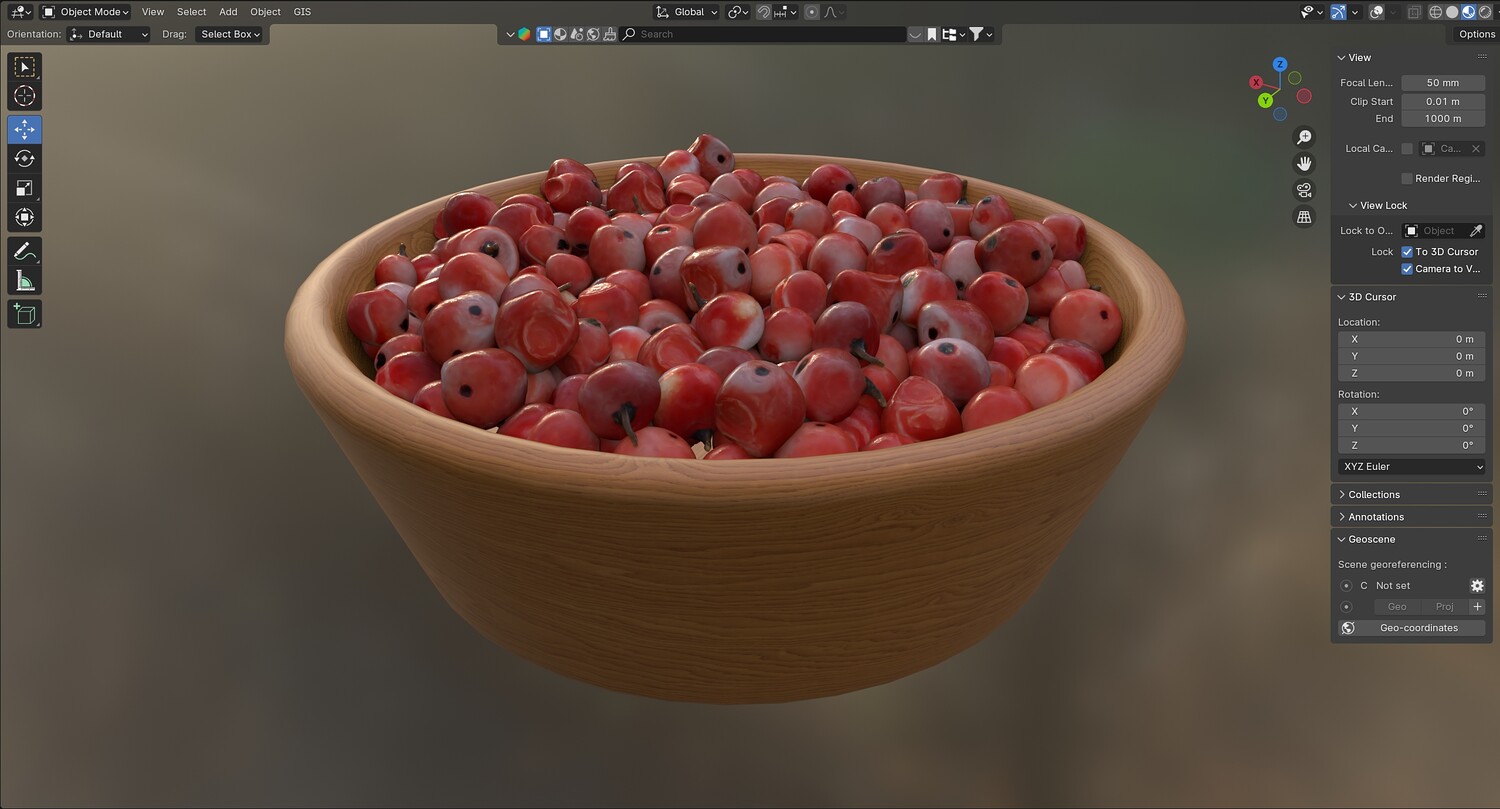1500x809 pixels.
Task: Select wireframe viewport shading
Action: pyautogui.click(x=1436, y=12)
